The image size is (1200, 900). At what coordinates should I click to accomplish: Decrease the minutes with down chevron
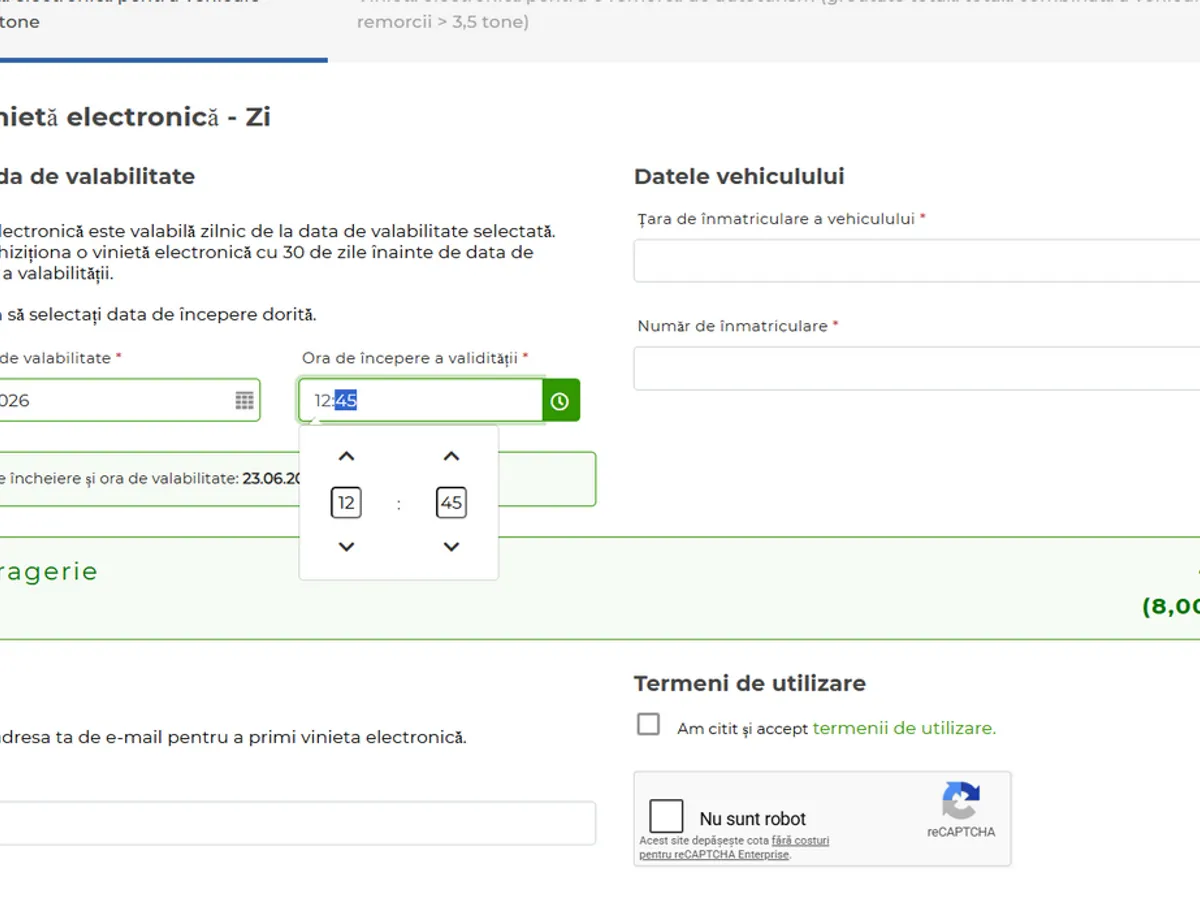pos(451,546)
